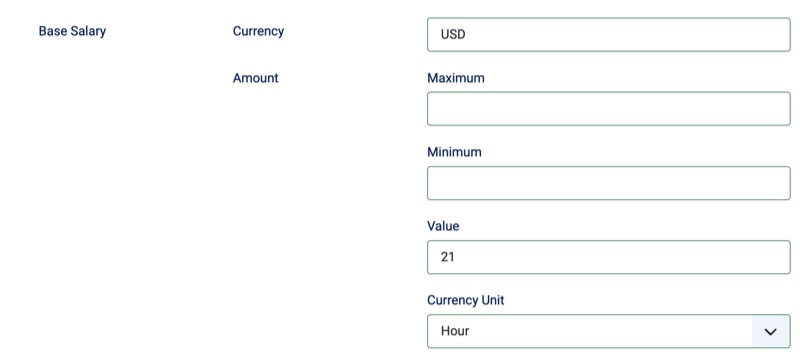Click the Hour text in the select box
Screen dimensions: 800x362
(455, 331)
